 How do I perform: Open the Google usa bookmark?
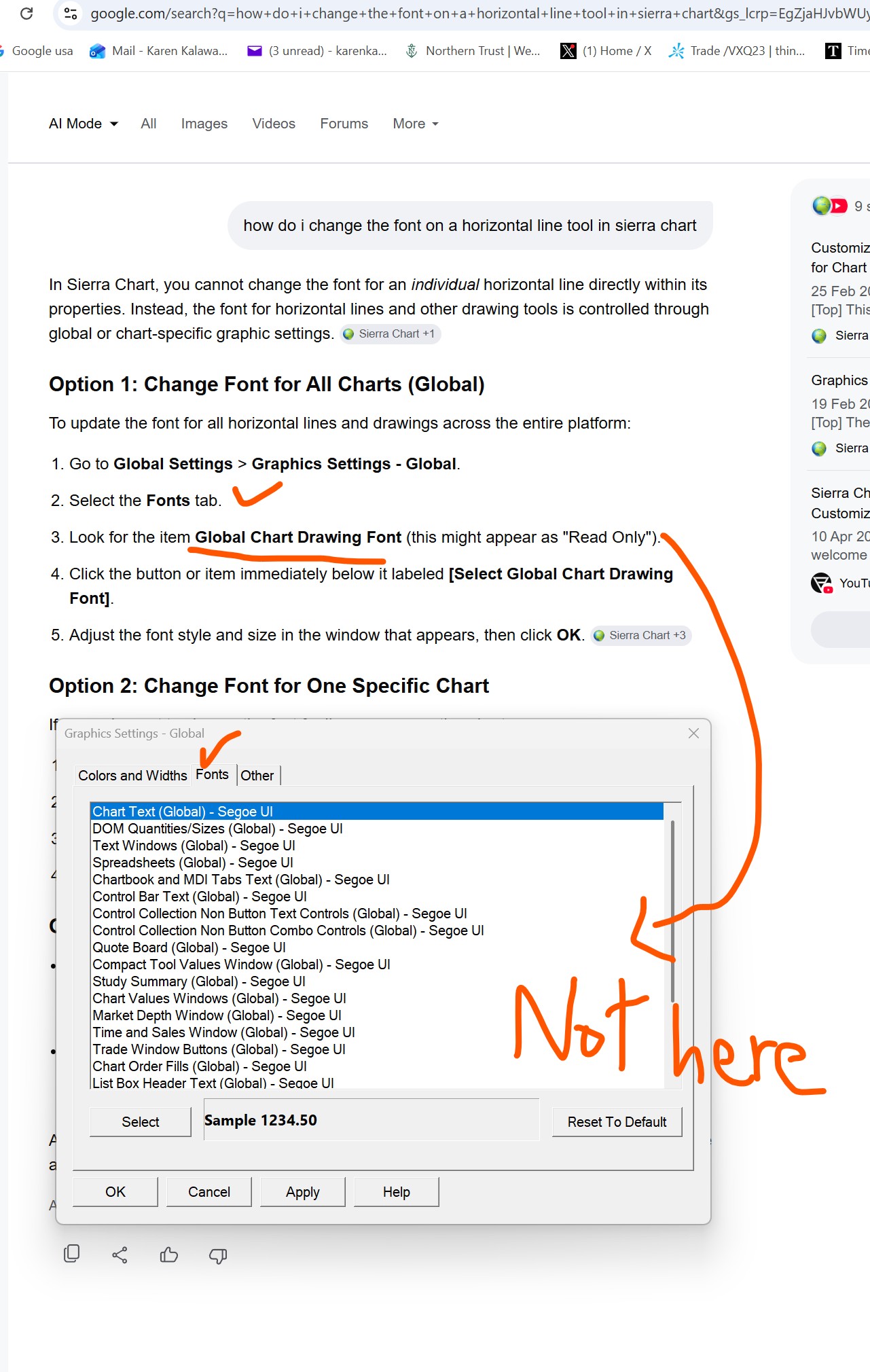[x=37, y=51]
